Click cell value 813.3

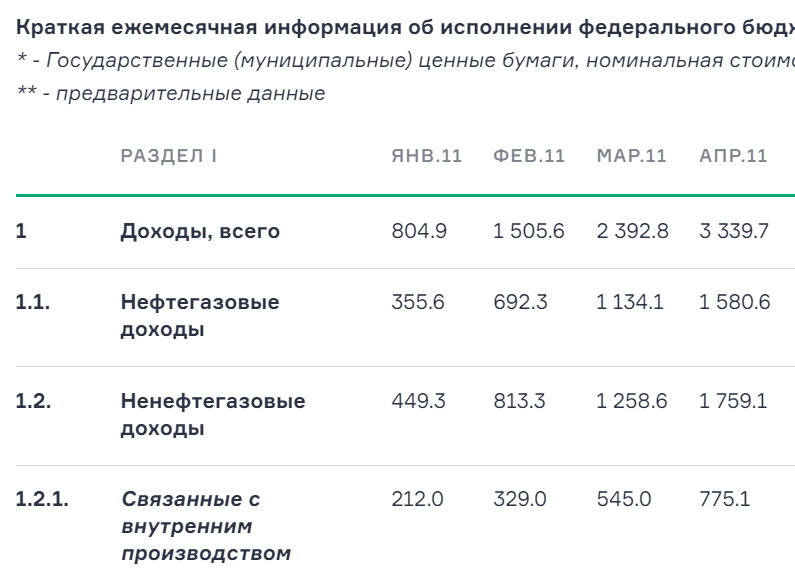coord(520,401)
